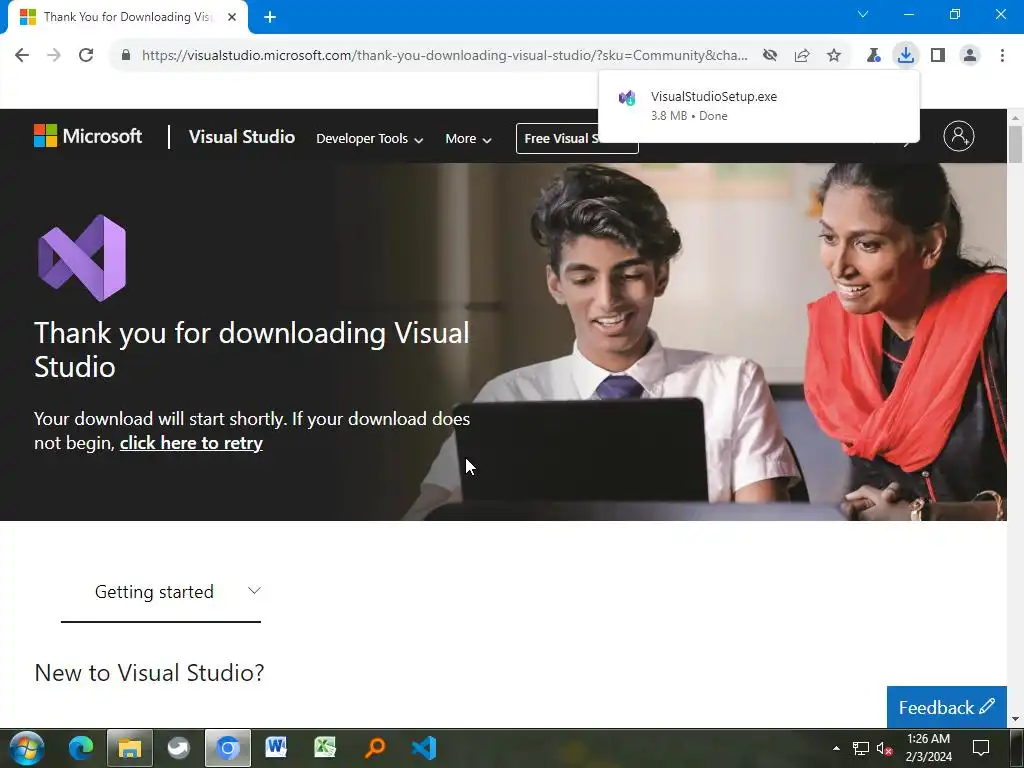Share this page using the share icon

(802, 55)
